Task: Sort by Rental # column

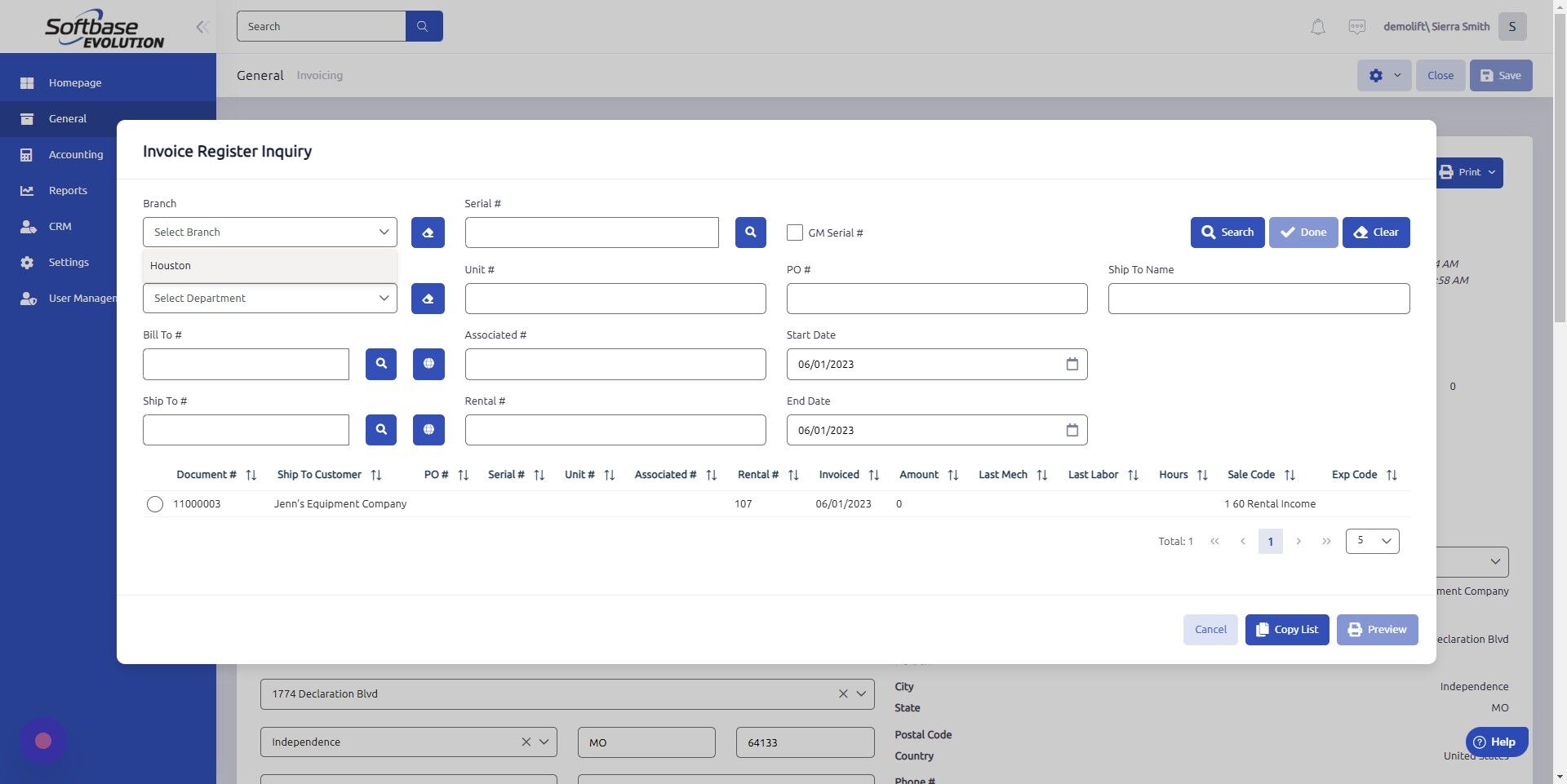Action: pos(793,475)
